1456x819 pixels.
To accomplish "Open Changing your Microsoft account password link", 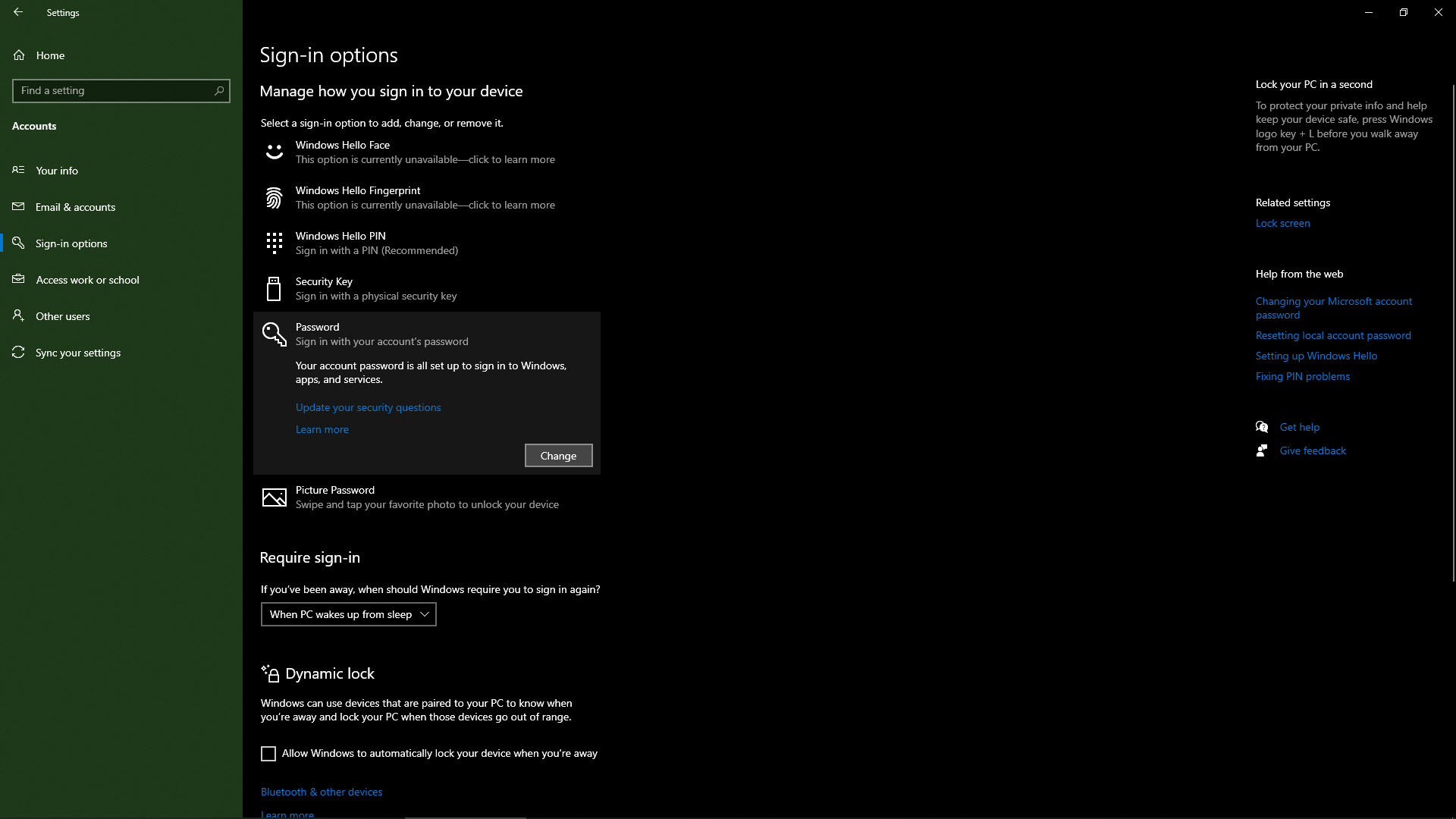I will coord(1334,308).
